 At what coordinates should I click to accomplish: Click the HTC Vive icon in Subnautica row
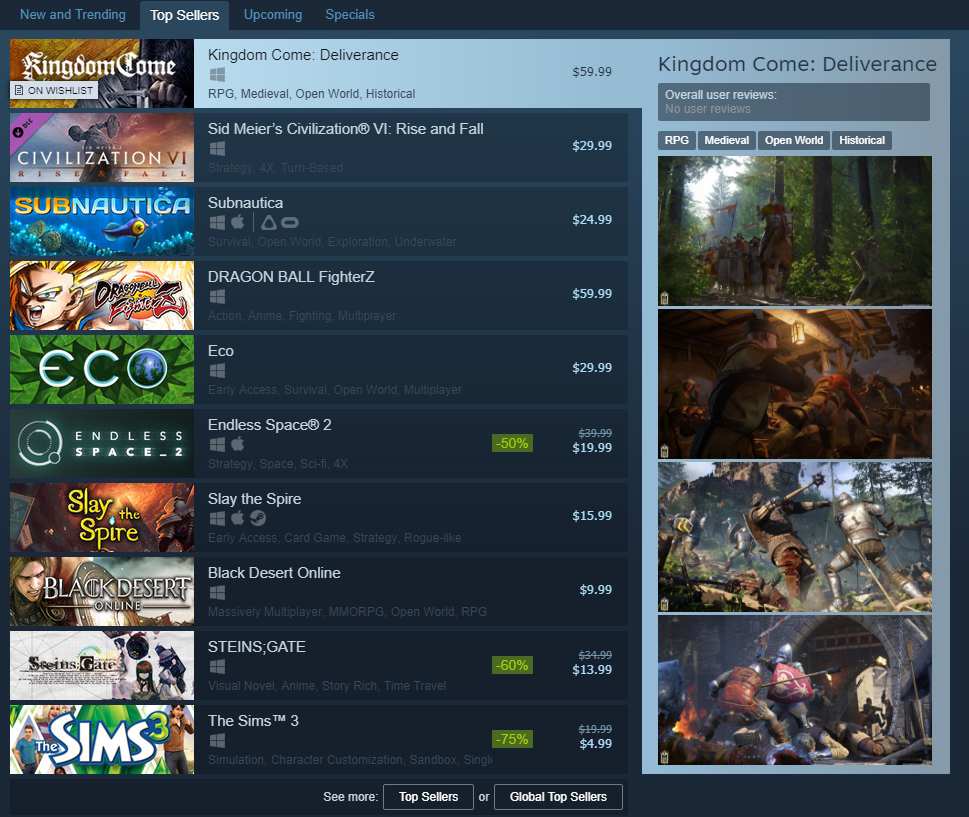coord(268,222)
